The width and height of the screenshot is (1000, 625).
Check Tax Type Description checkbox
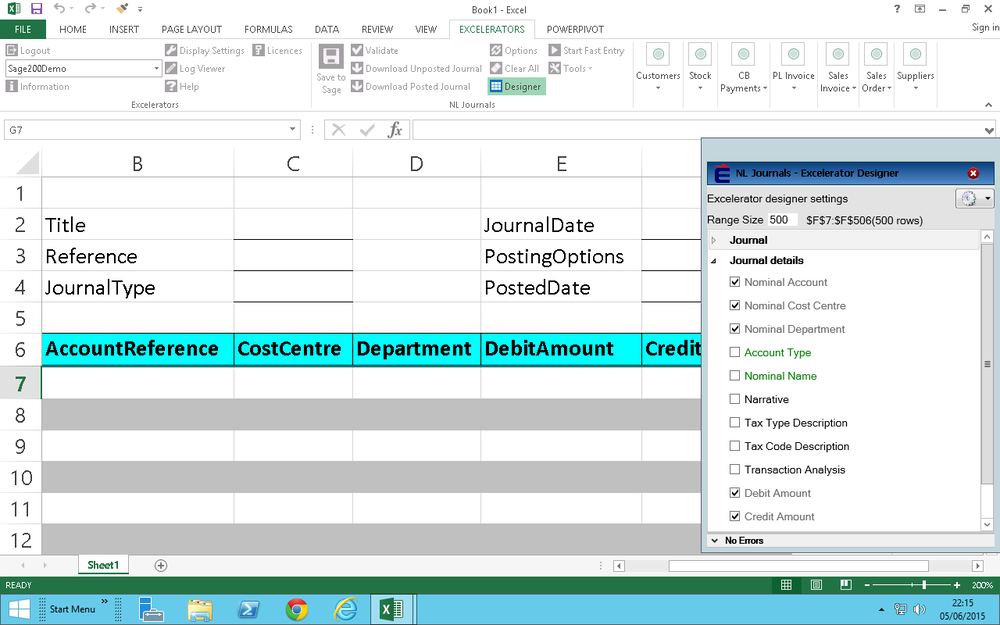735,423
